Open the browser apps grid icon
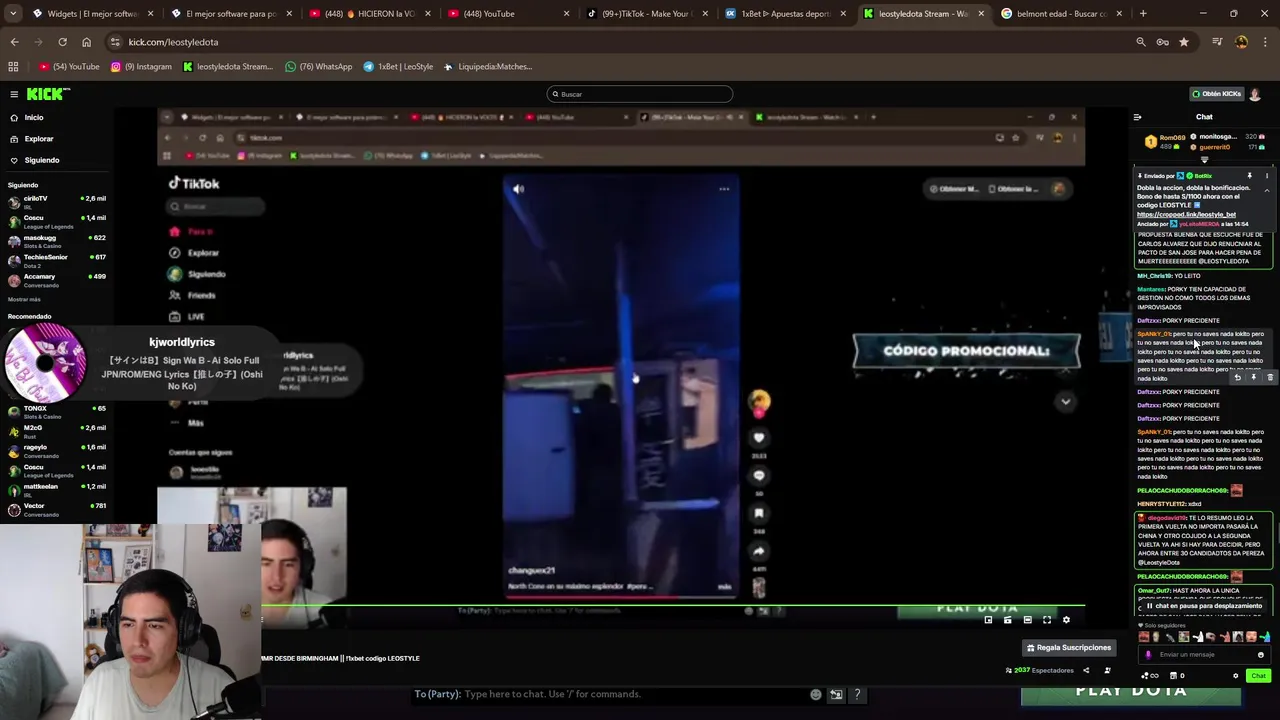1280x720 pixels. click(x=13, y=67)
